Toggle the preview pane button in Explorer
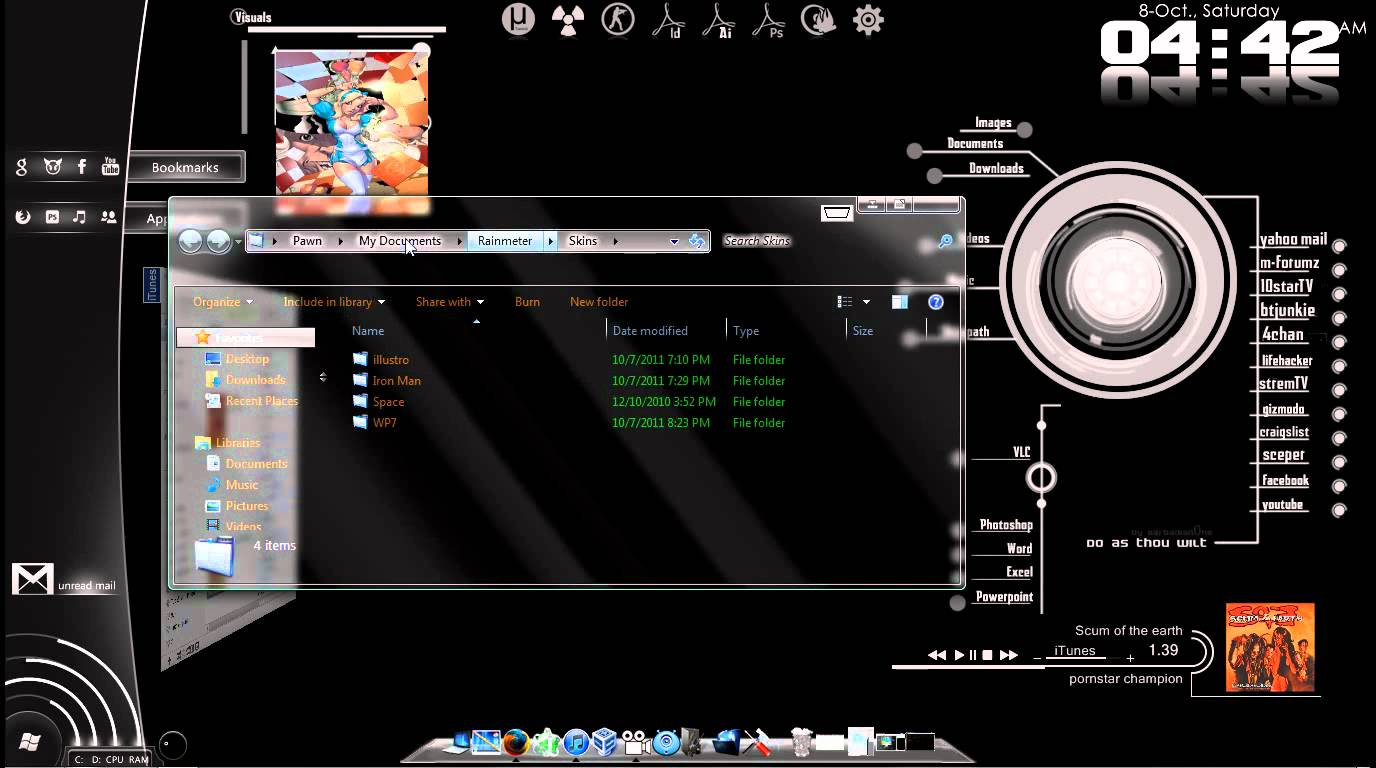Screen dimensions: 1376x768 coord(899,302)
